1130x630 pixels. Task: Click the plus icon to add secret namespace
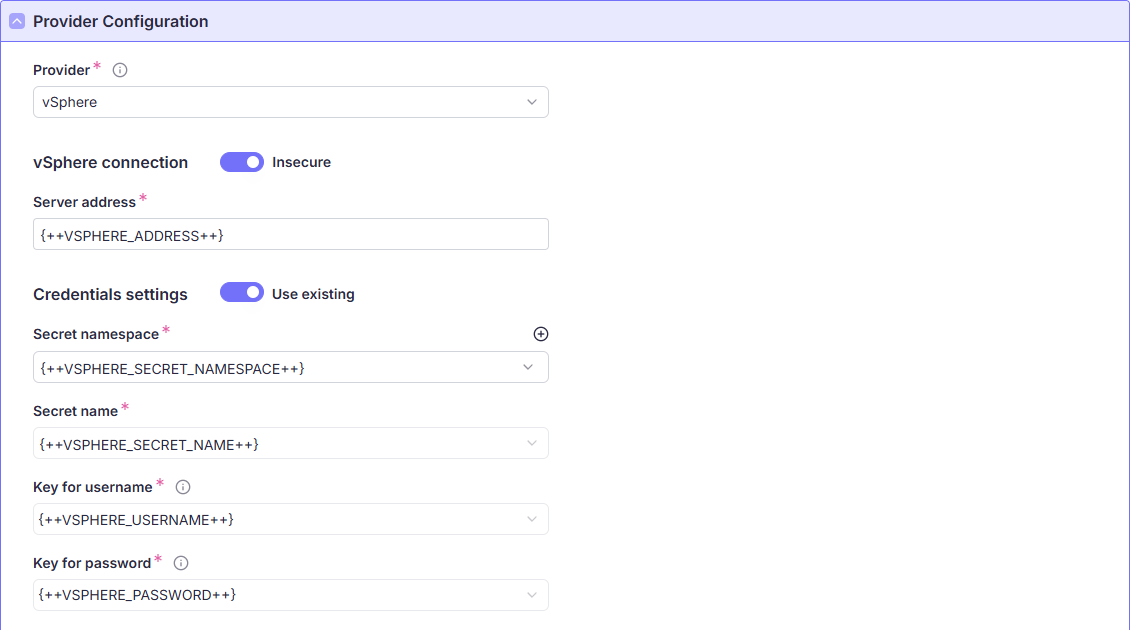(541, 334)
